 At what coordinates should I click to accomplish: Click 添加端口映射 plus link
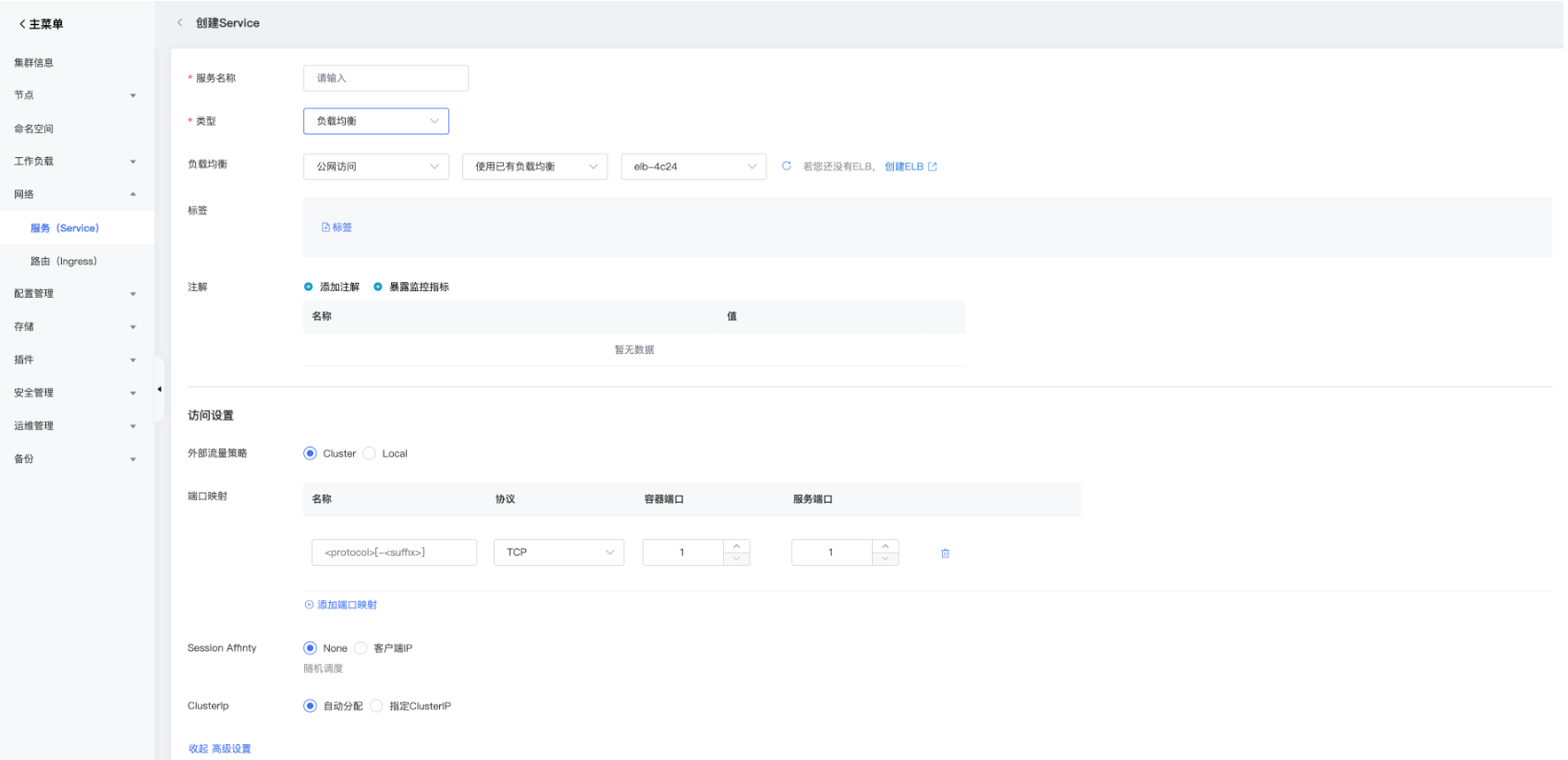(x=341, y=605)
